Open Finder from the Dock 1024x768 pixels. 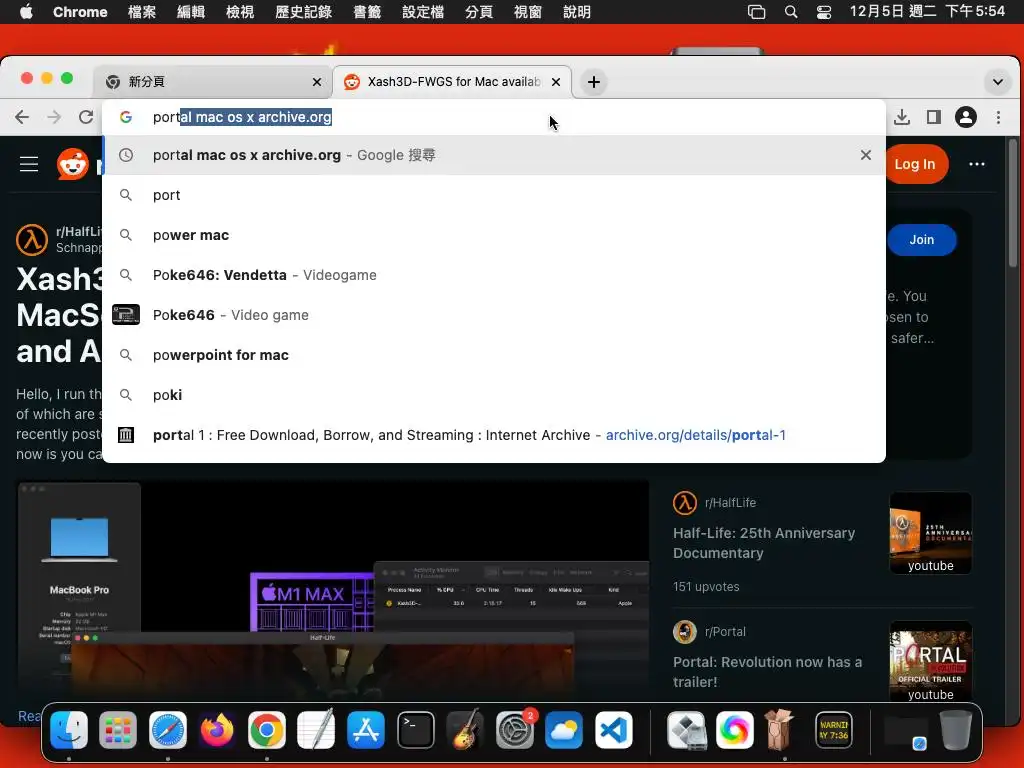pos(69,730)
